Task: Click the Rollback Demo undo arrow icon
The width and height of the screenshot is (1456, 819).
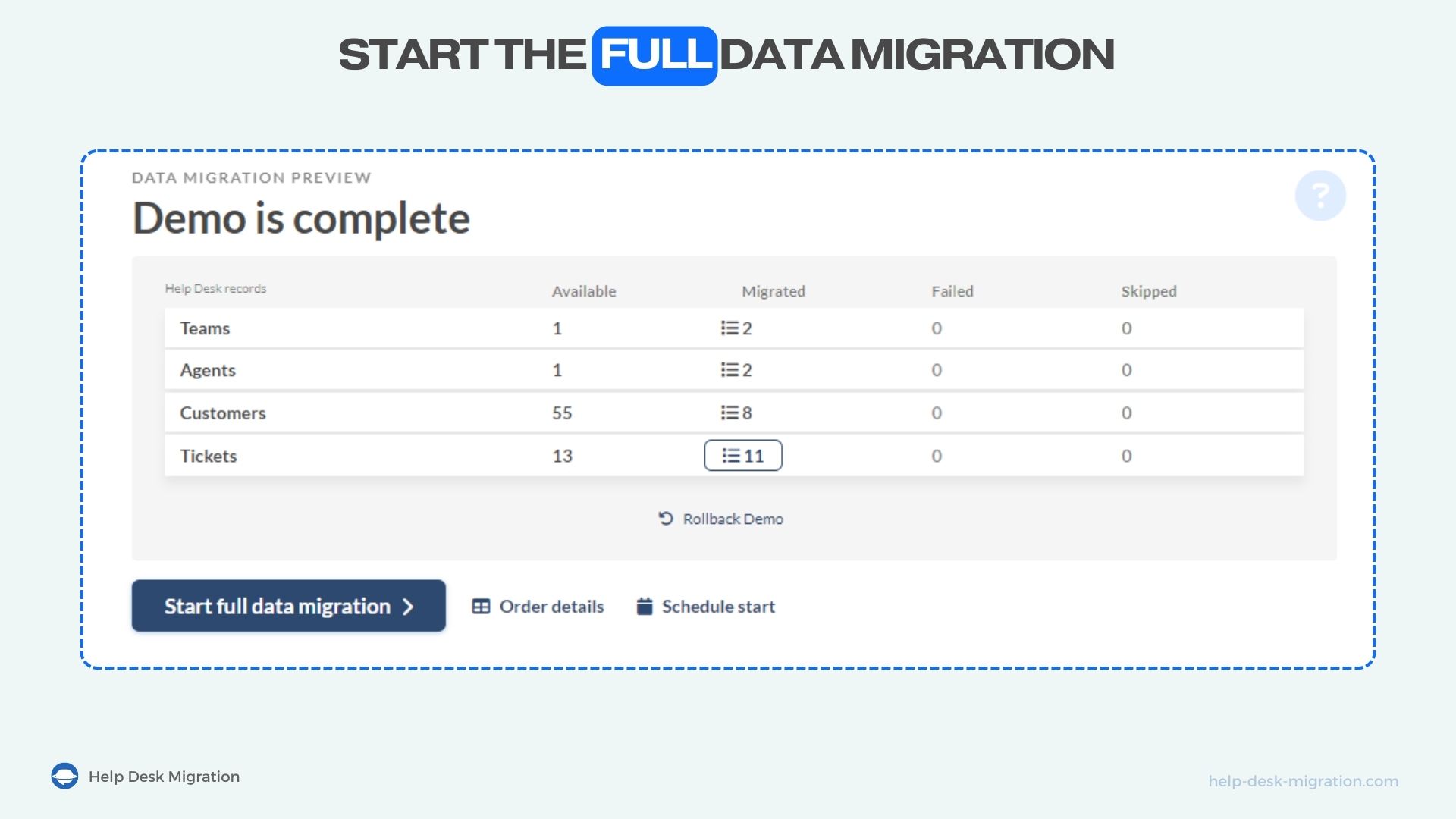Action: coord(666,519)
